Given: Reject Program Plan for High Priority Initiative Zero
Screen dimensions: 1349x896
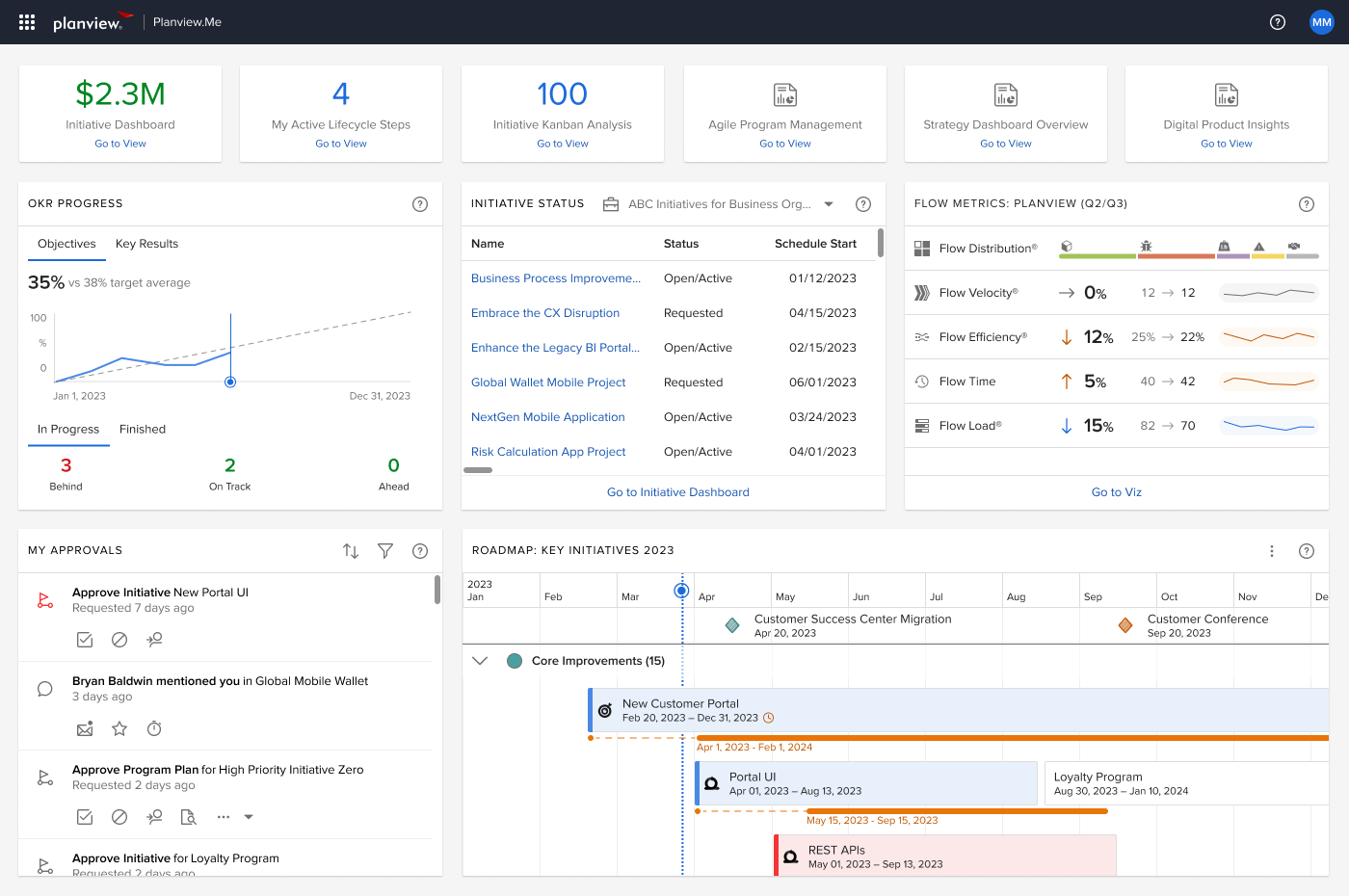Looking at the screenshot, I should point(119,817).
